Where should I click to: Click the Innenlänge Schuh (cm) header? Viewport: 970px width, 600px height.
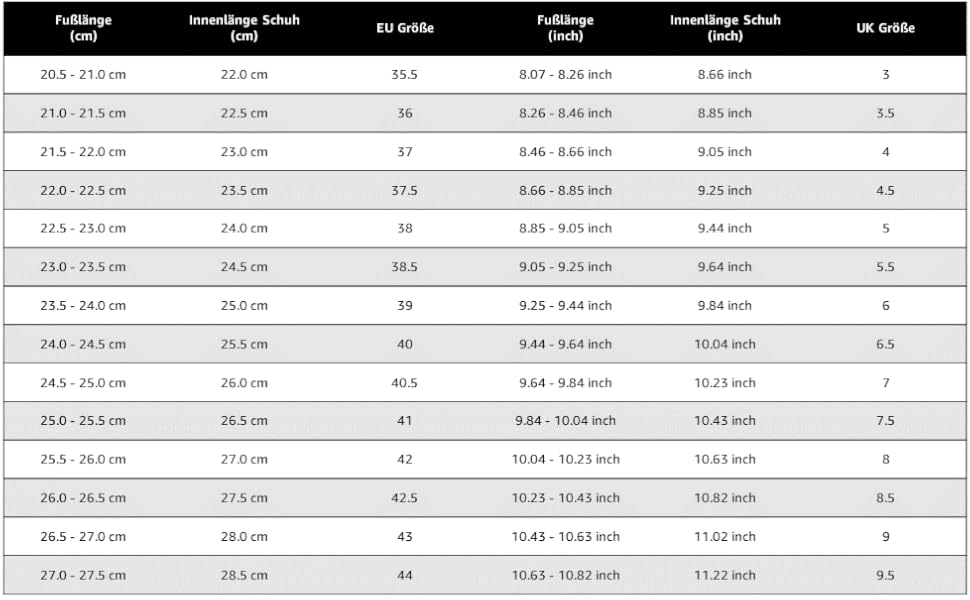click(244, 28)
